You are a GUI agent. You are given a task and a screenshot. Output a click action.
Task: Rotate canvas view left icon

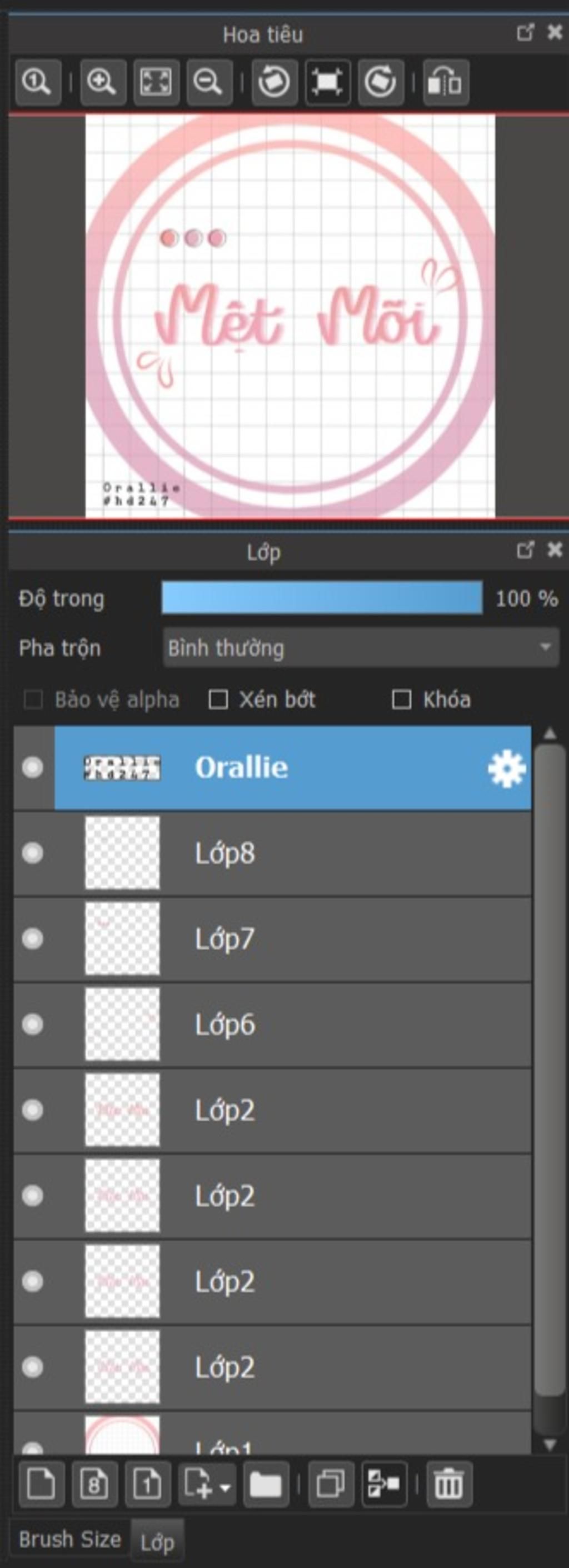[274, 82]
